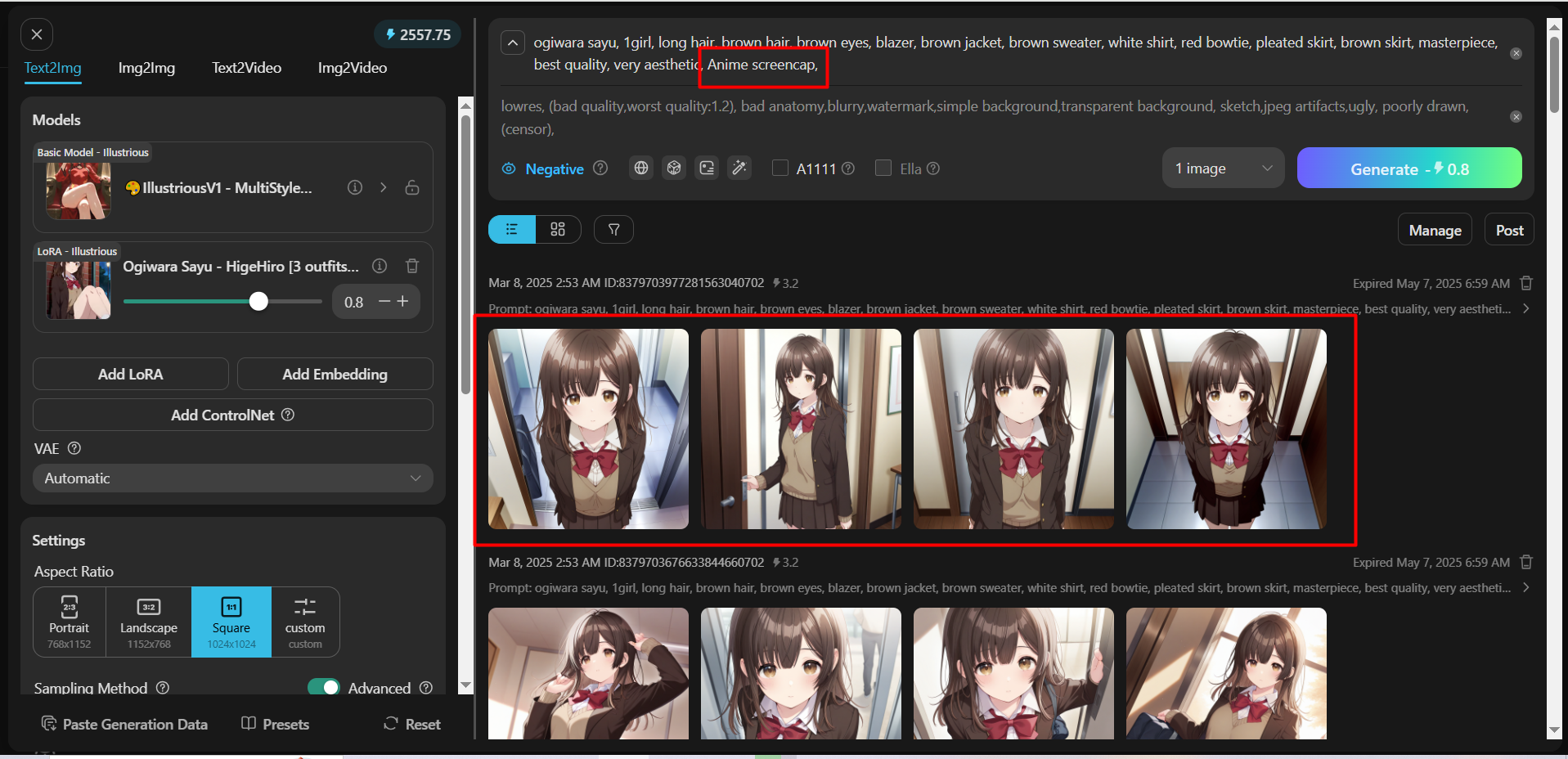Enable the A1111 checkbox

[780, 168]
